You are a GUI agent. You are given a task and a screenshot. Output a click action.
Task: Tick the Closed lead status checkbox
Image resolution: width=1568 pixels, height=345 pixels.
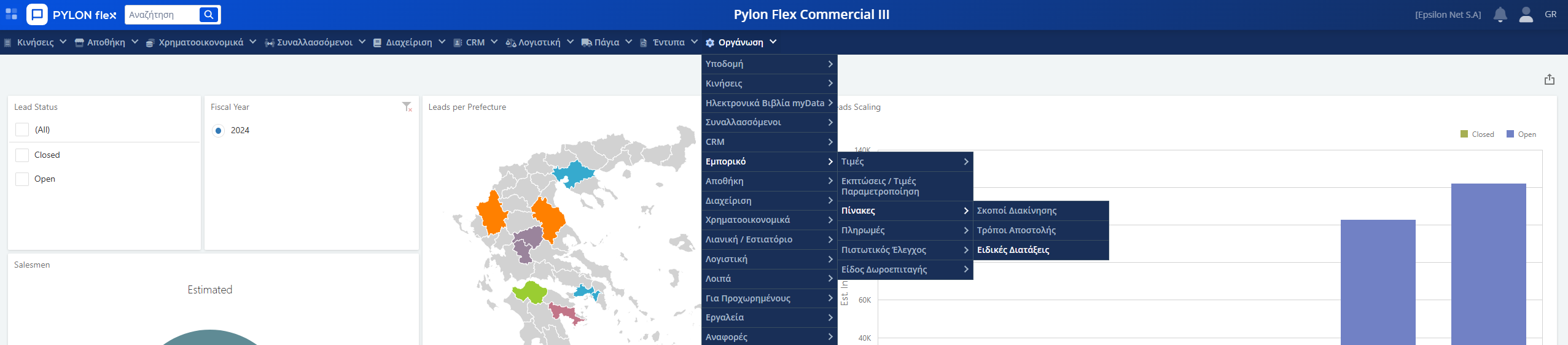pos(22,155)
